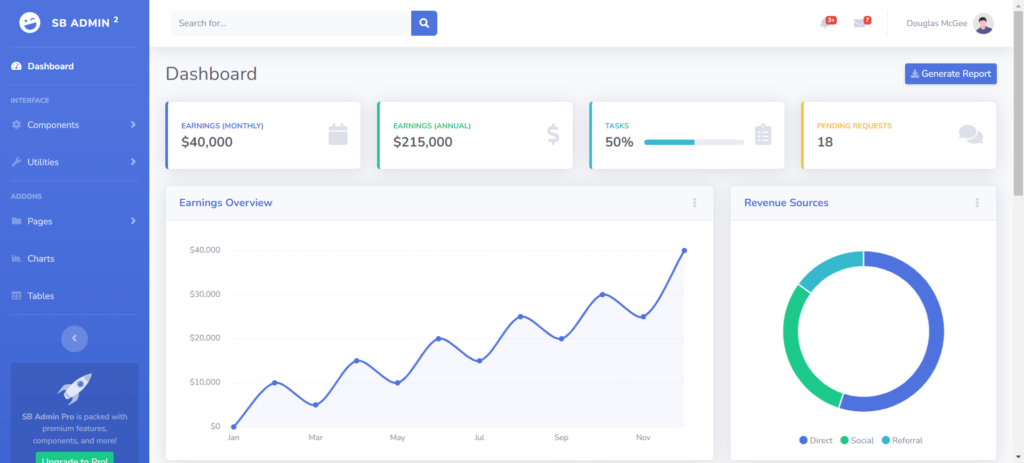Go to Charts in the sidebar
The width and height of the screenshot is (1024, 463).
pos(40,259)
